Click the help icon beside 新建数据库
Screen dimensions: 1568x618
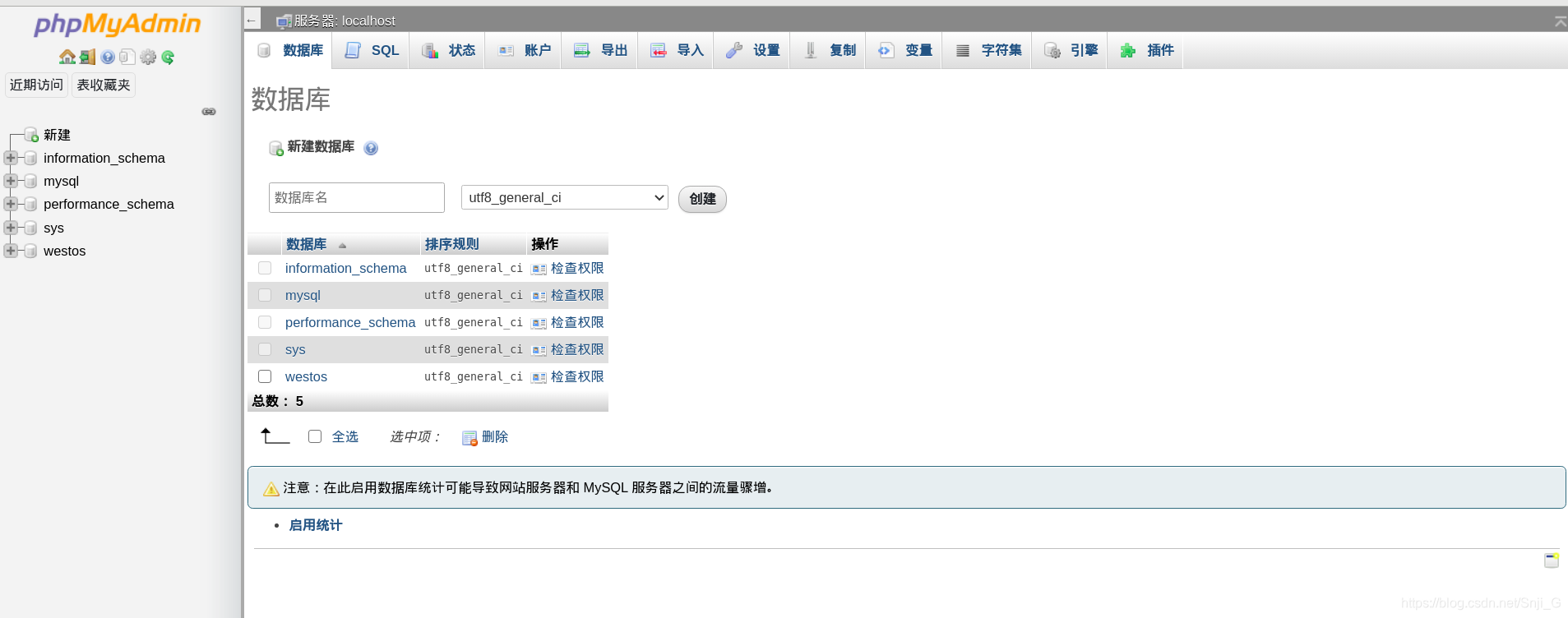tap(371, 148)
